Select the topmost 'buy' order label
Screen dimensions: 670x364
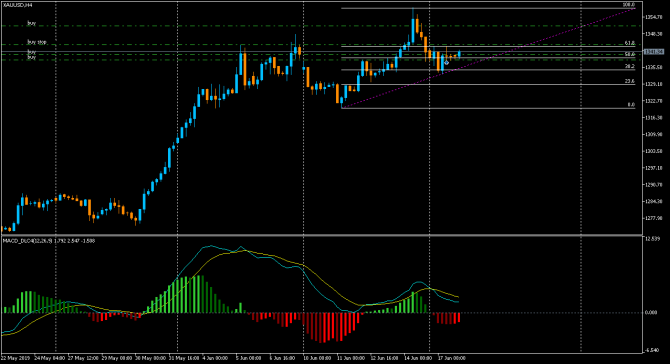pyautogui.click(x=31, y=23)
